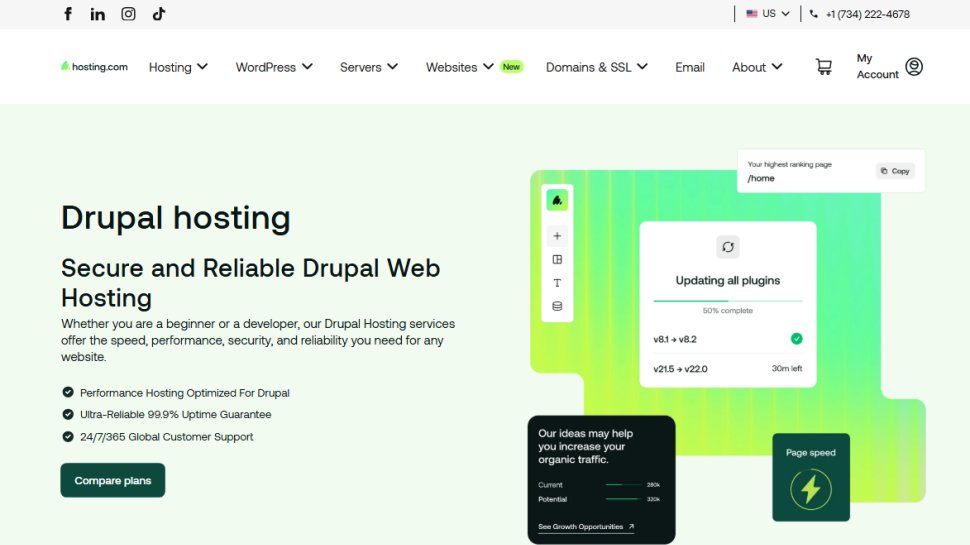Click check icon beside Performance Hosting Optimized
Image resolution: width=970 pixels, height=545 pixels.
(x=68, y=392)
